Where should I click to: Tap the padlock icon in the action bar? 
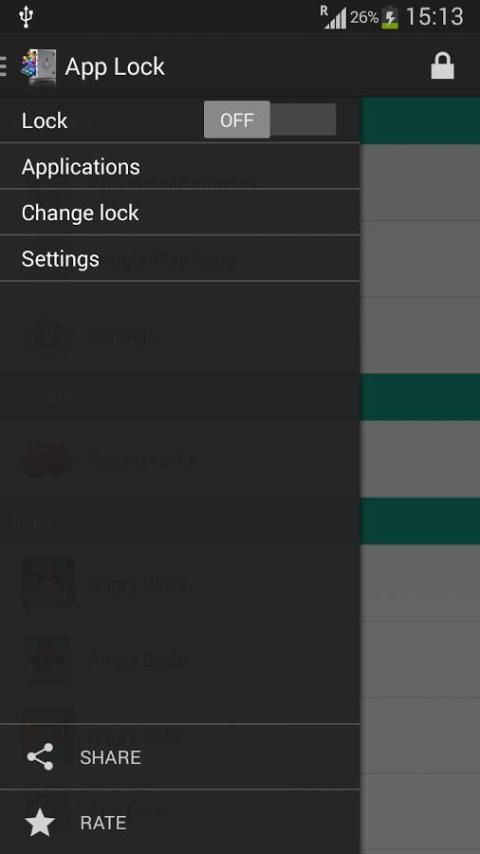[x=442, y=66]
